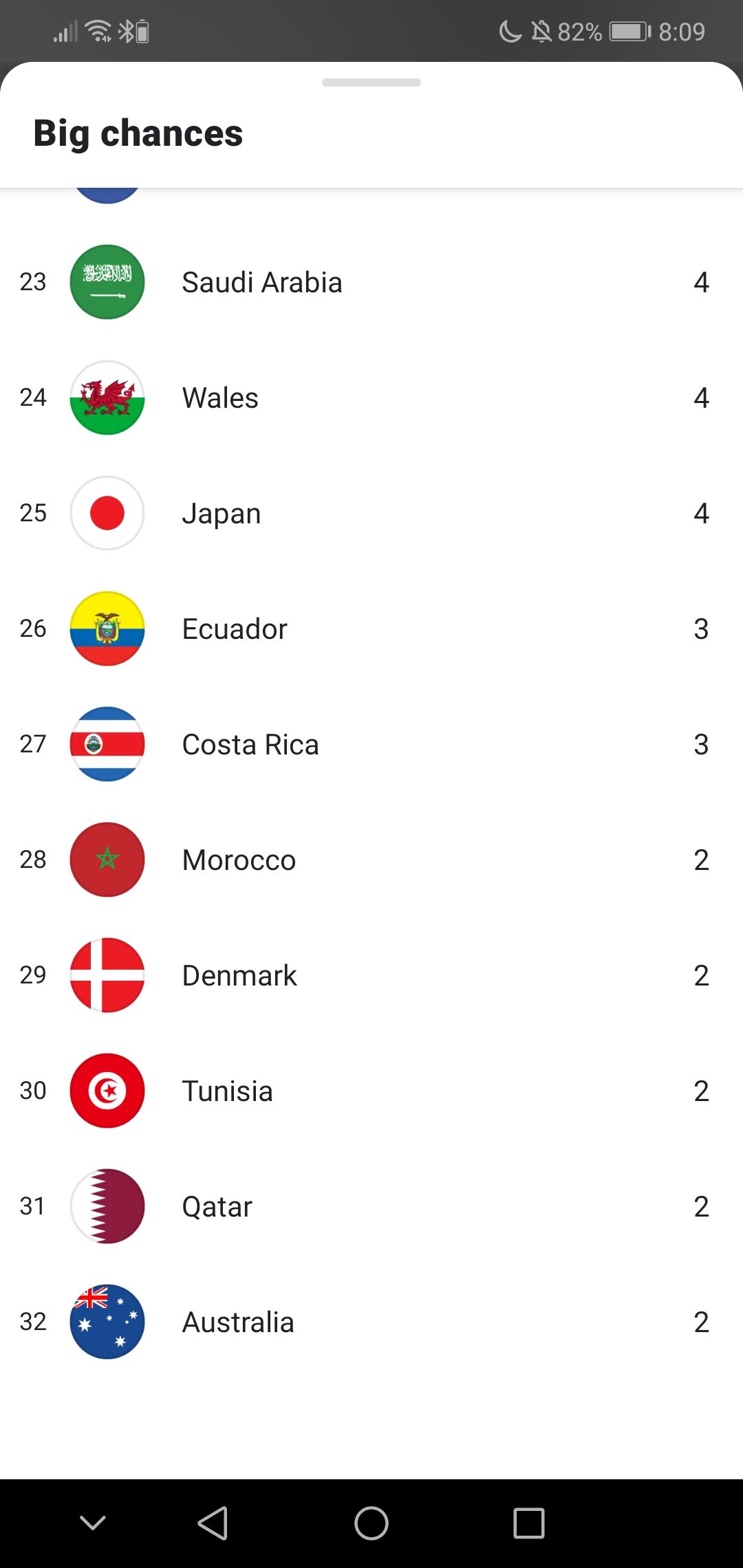
Task: Tap Australia's big chances count 2
Action: (701, 1322)
